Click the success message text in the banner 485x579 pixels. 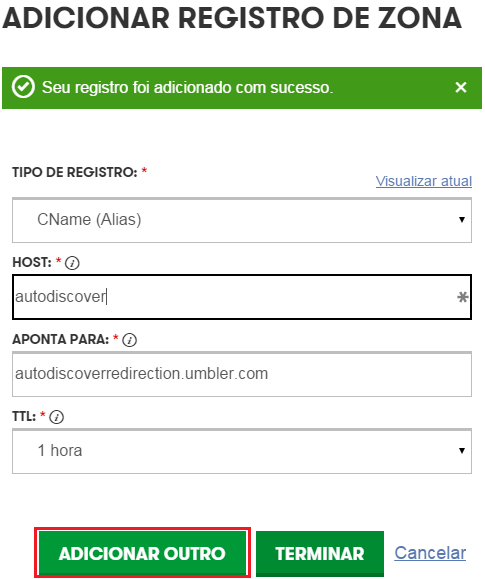[187, 88]
